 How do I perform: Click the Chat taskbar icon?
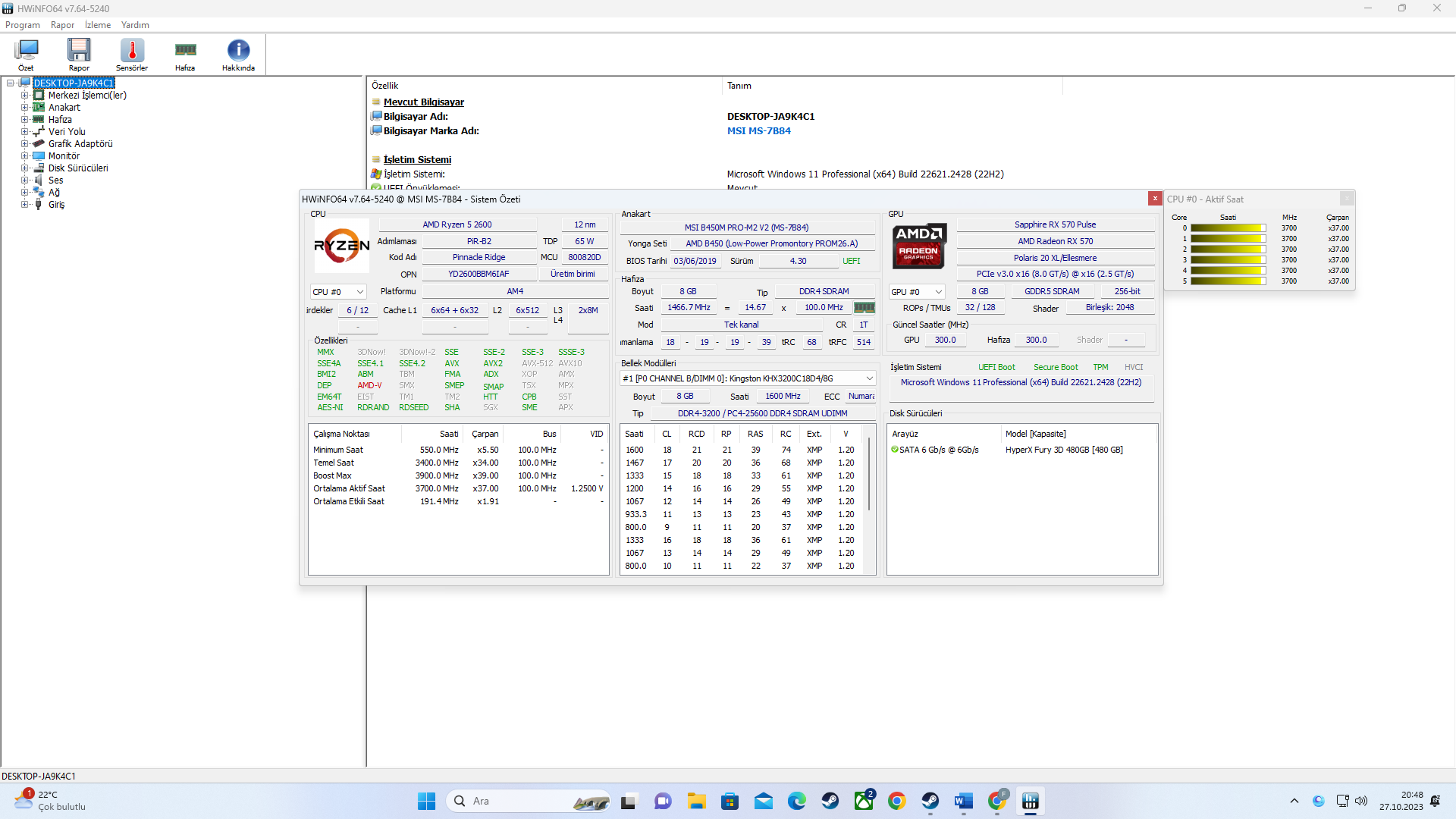(663, 801)
